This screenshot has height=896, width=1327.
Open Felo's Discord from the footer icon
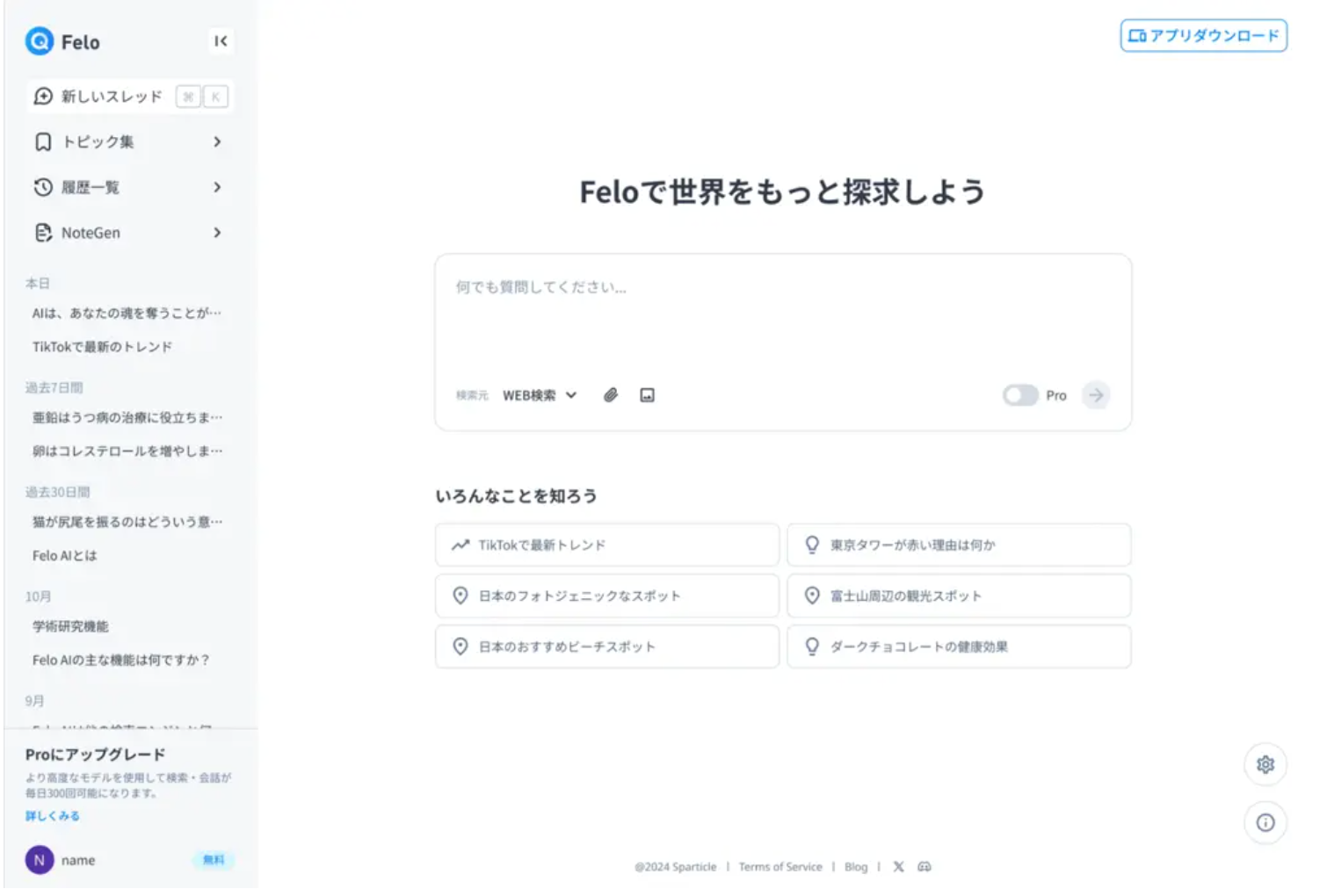tap(925, 866)
